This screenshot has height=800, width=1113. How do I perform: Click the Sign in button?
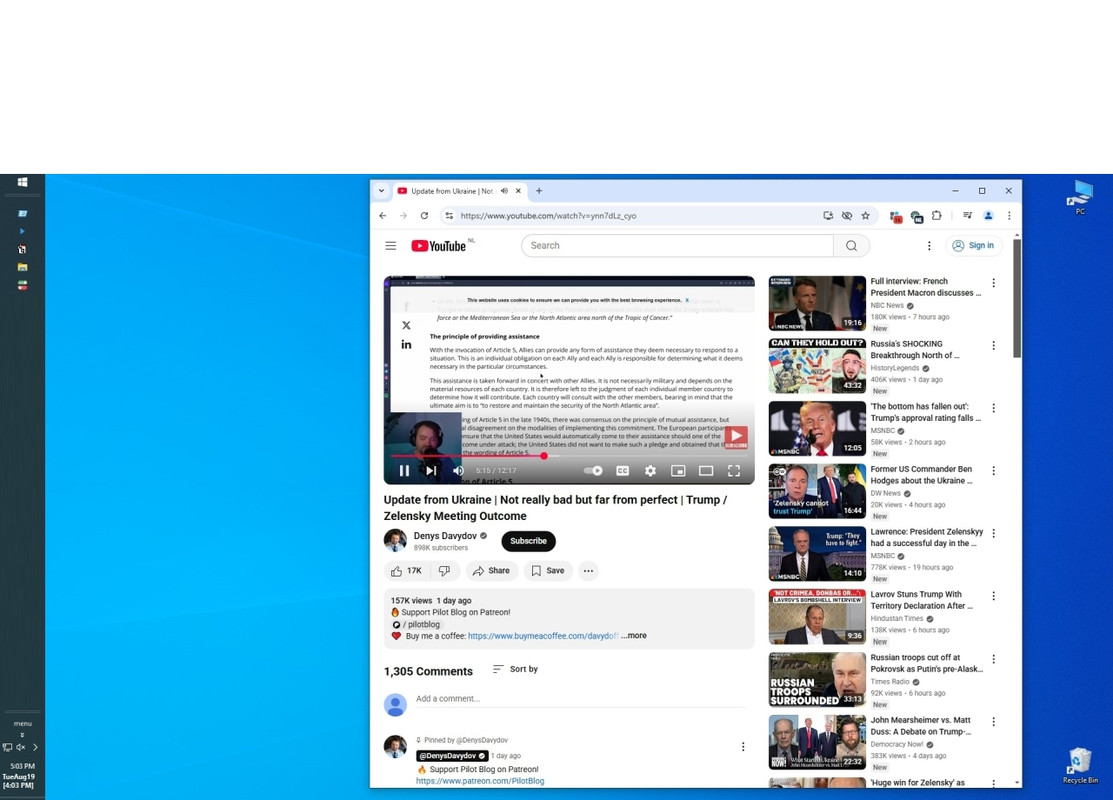[973, 246]
